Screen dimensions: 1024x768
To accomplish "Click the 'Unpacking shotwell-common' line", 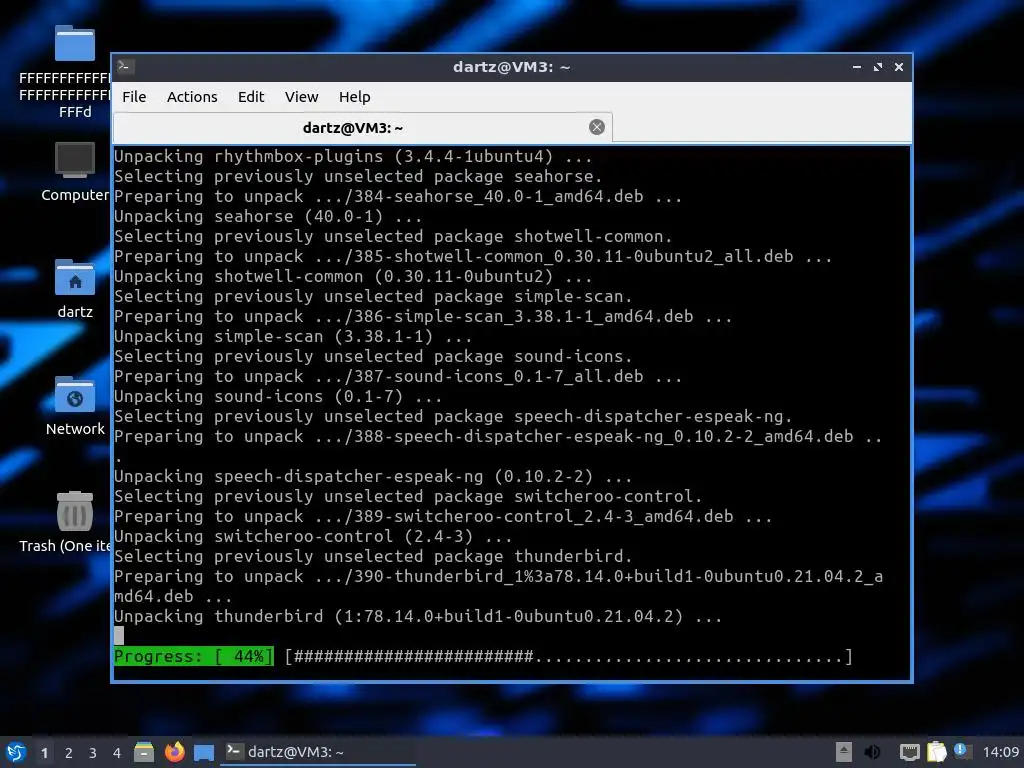I will coord(353,276).
